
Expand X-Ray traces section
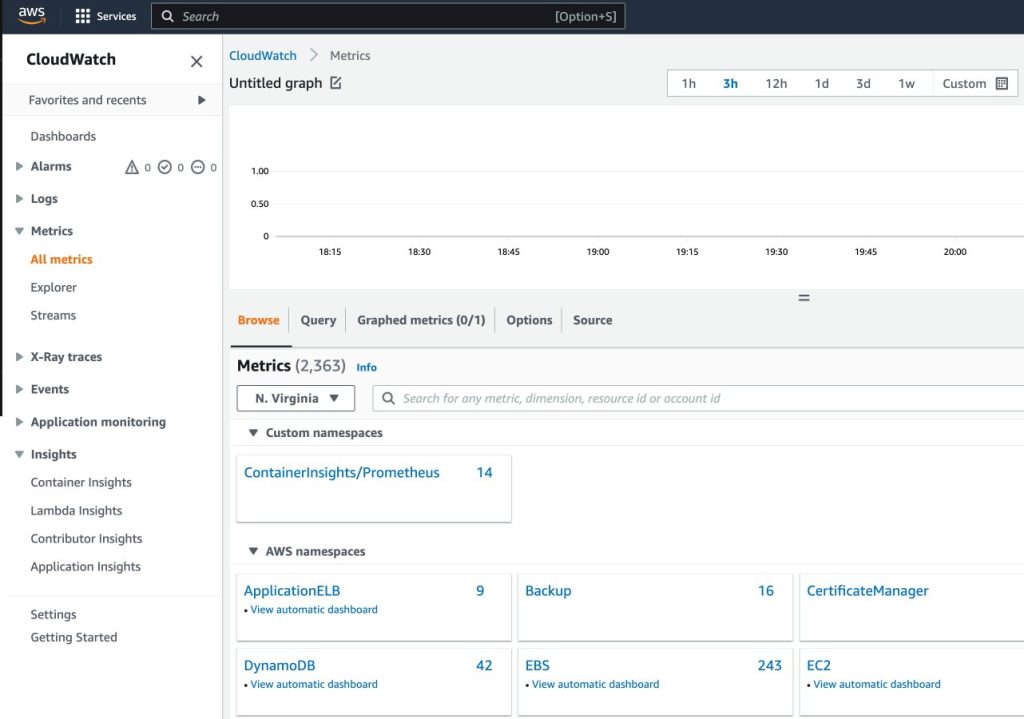point(20,357)
